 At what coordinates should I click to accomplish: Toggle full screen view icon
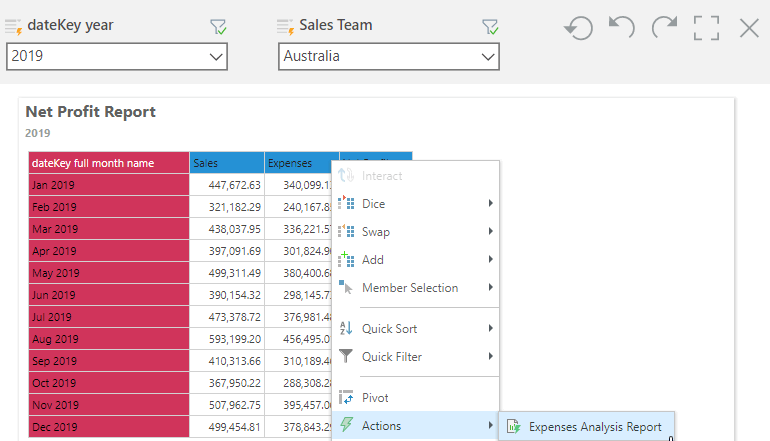coord(707,28)
